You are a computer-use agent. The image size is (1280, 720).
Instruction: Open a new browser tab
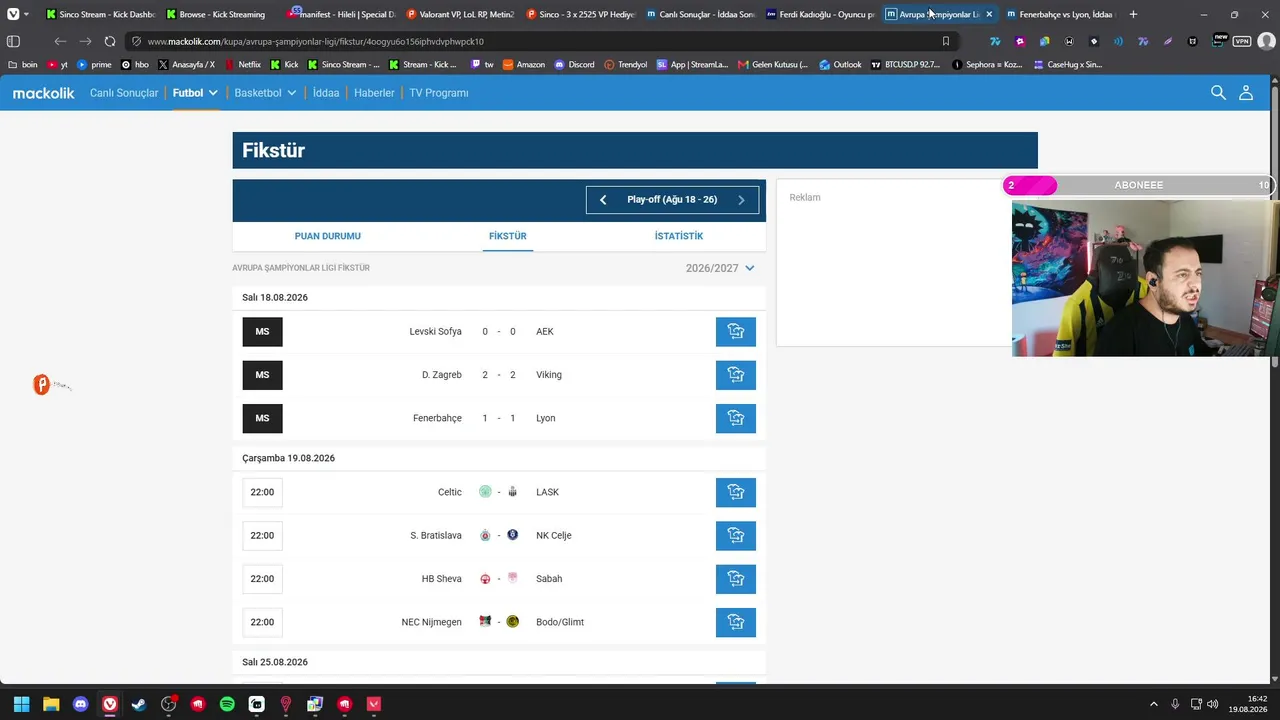(x=1133, y=14)
